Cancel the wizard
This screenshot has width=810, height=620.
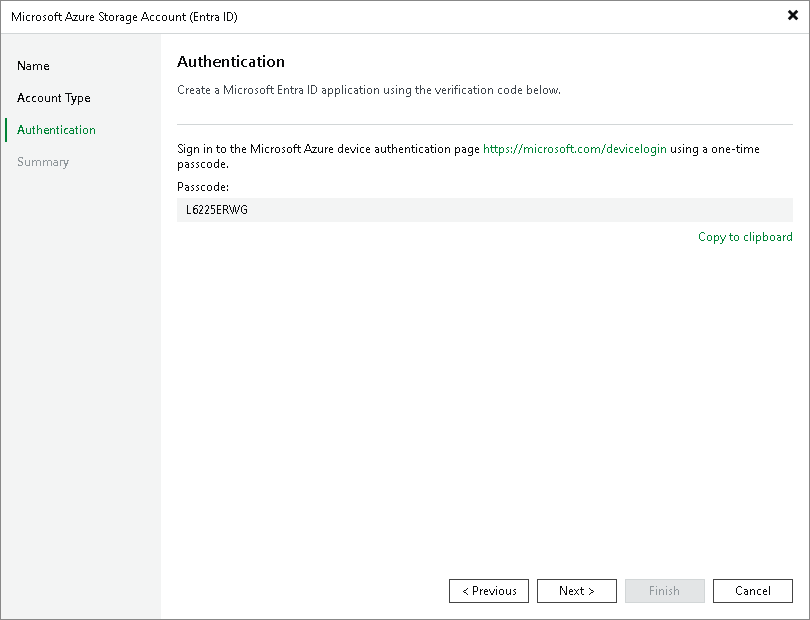[x=753, y=591]
